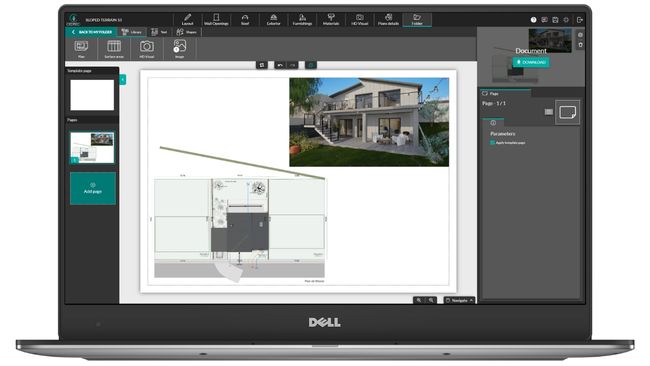Choose the landscape page orientation icon

(548, 111)
